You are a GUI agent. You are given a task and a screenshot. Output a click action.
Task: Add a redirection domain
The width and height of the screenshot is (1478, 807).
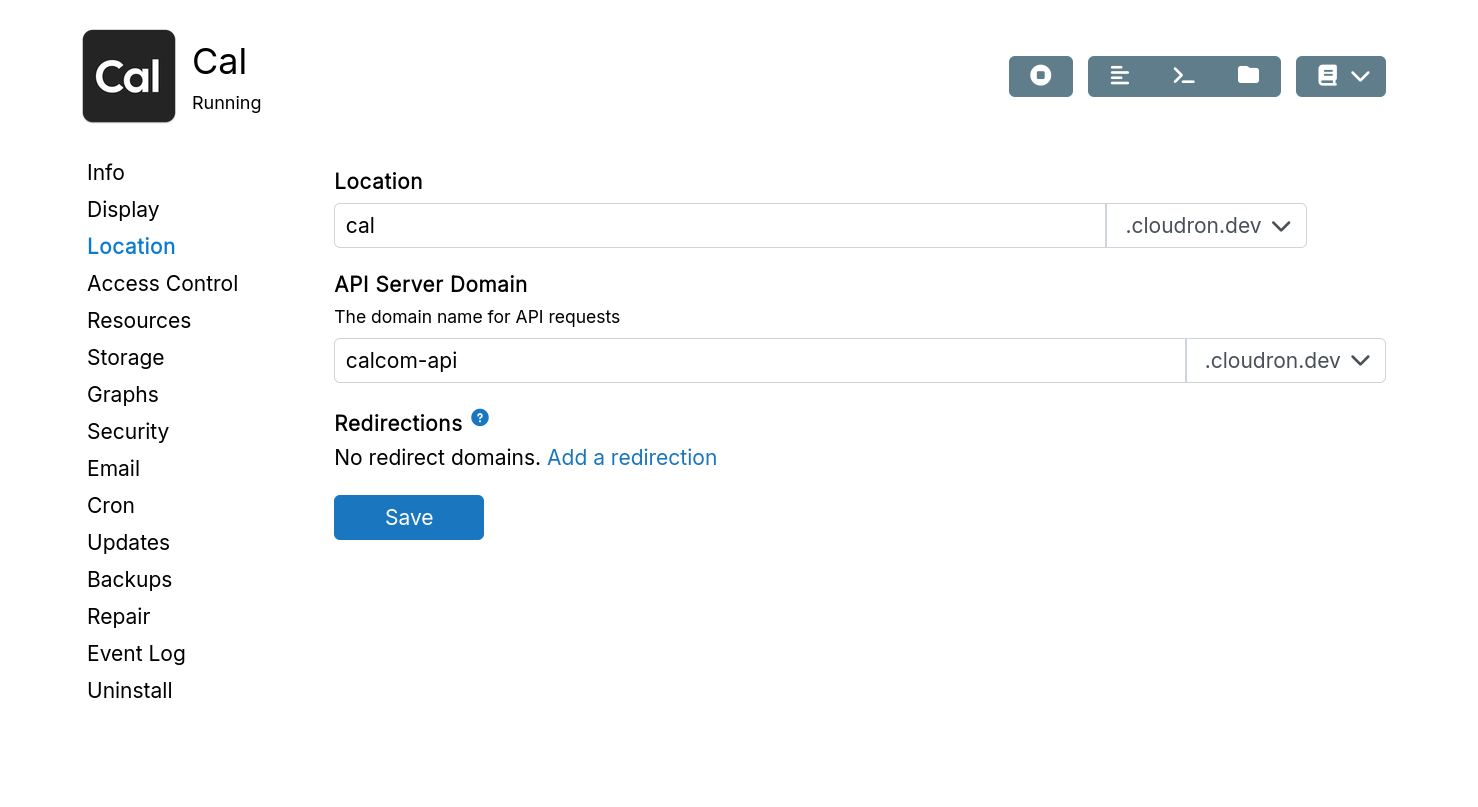point(631,457)
